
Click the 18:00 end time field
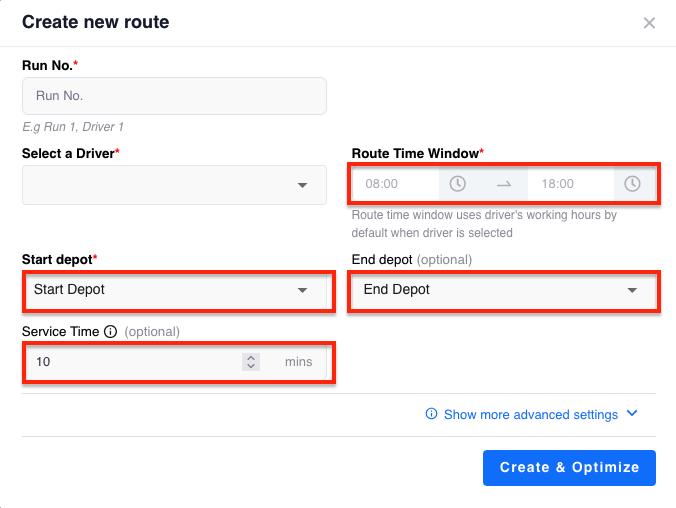571,184
